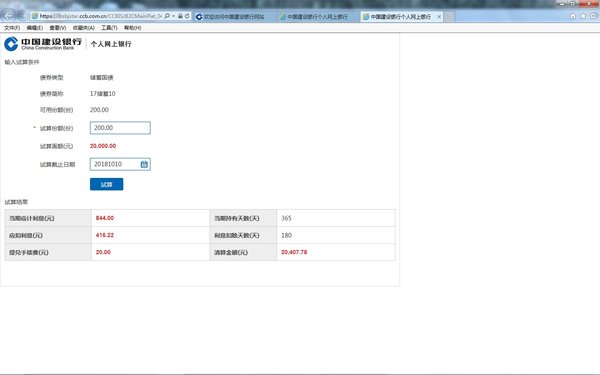
Task: Open the browser tools gear icon
Action: 593,16
